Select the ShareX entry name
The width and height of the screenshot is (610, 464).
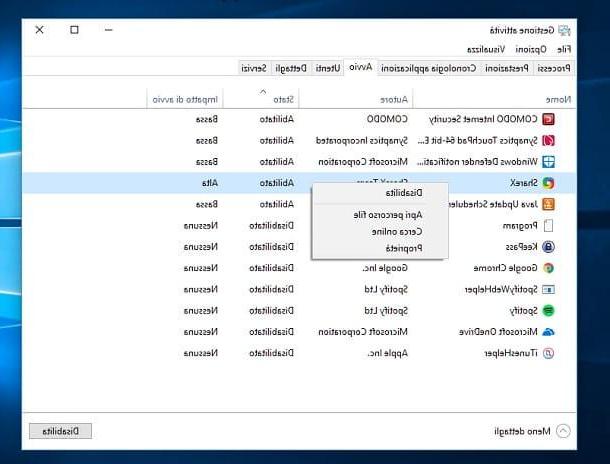pos(524,183)
